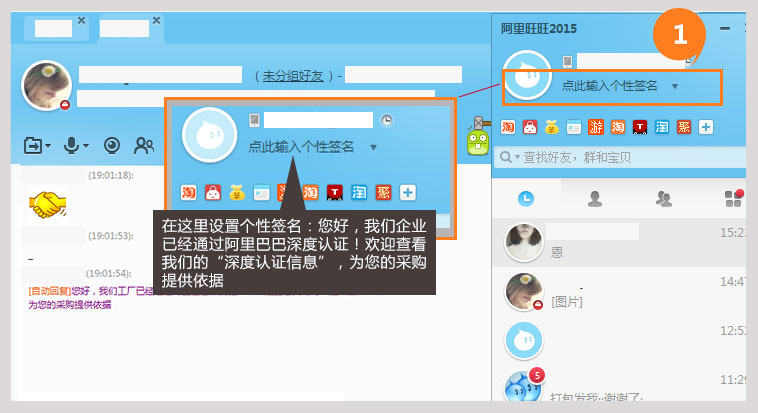Click the black Tmall icon in the right panel
The width and height of the screenshot is (758, 413).
(640, 127)
